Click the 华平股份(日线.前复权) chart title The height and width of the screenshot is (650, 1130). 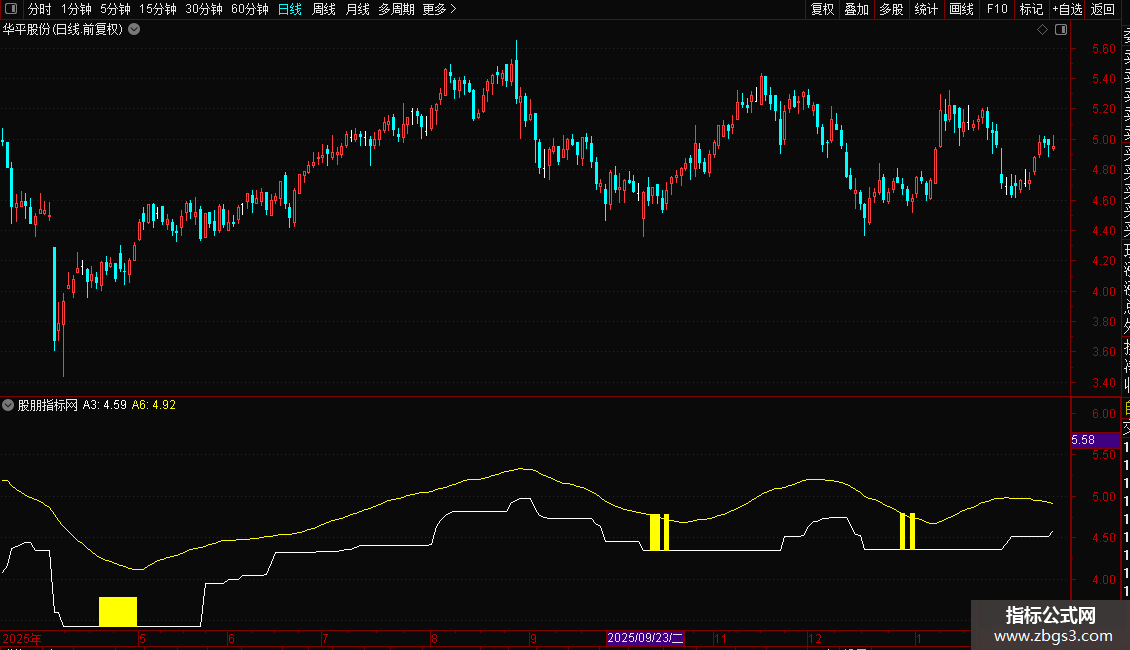[63, 30]
